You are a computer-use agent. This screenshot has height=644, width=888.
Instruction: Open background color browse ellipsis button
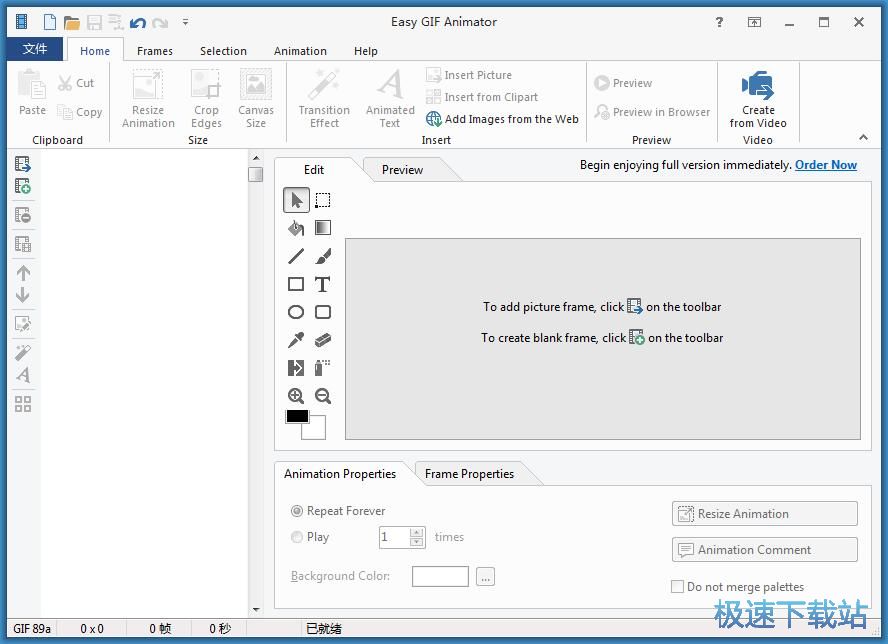point(485,576)
